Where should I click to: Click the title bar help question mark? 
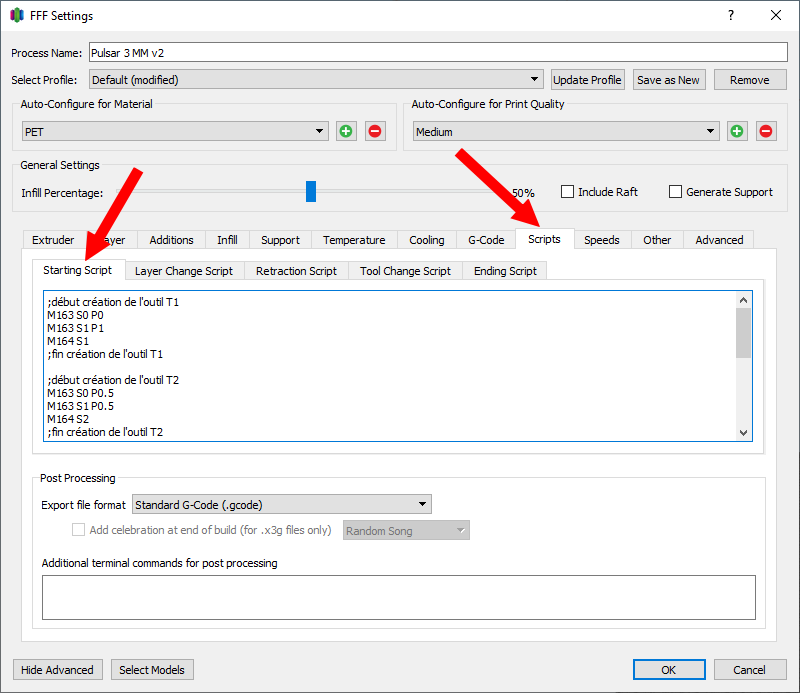click(731, 15)
